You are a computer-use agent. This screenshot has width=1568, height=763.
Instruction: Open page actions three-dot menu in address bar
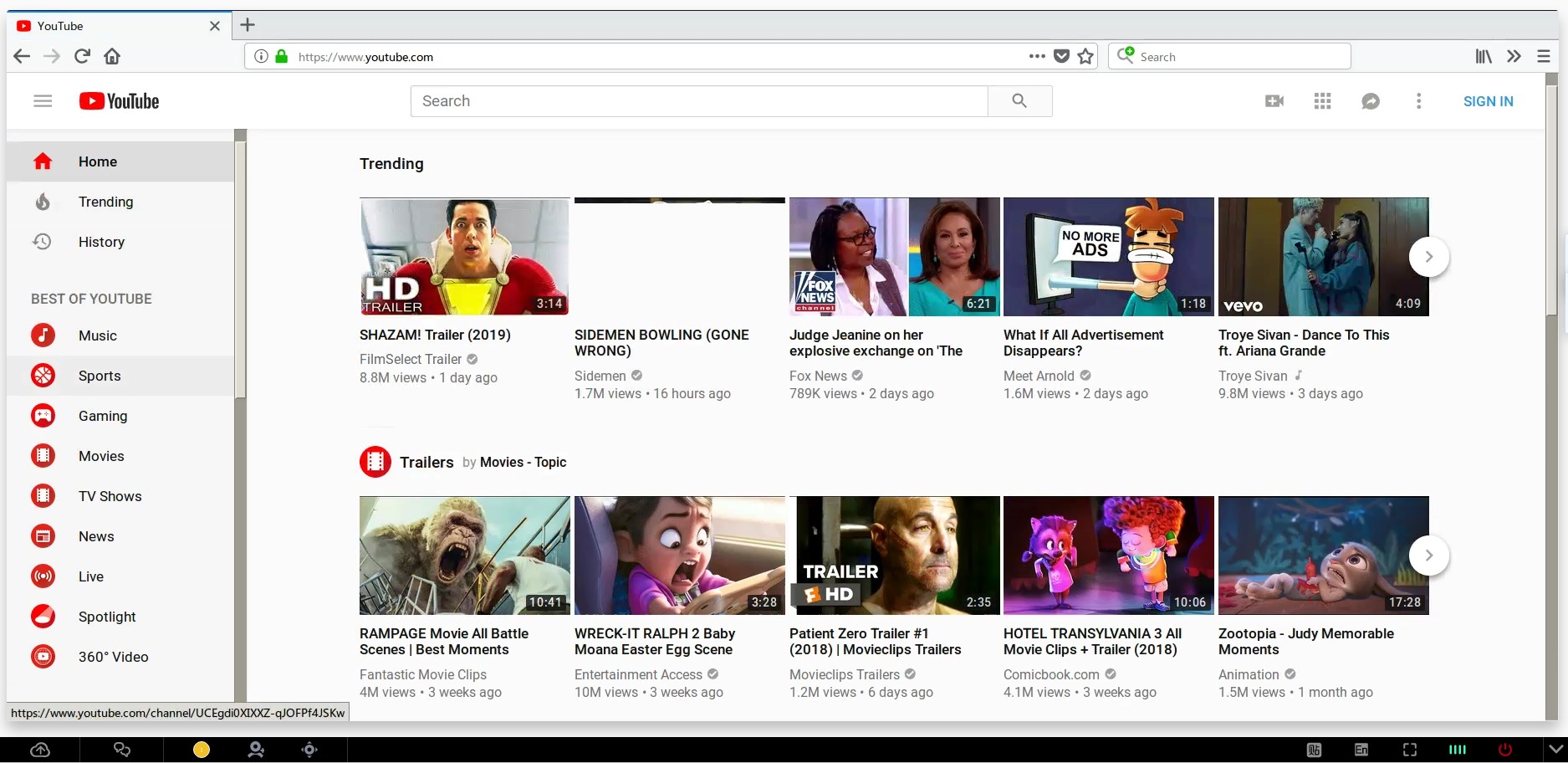(1037, 56)
